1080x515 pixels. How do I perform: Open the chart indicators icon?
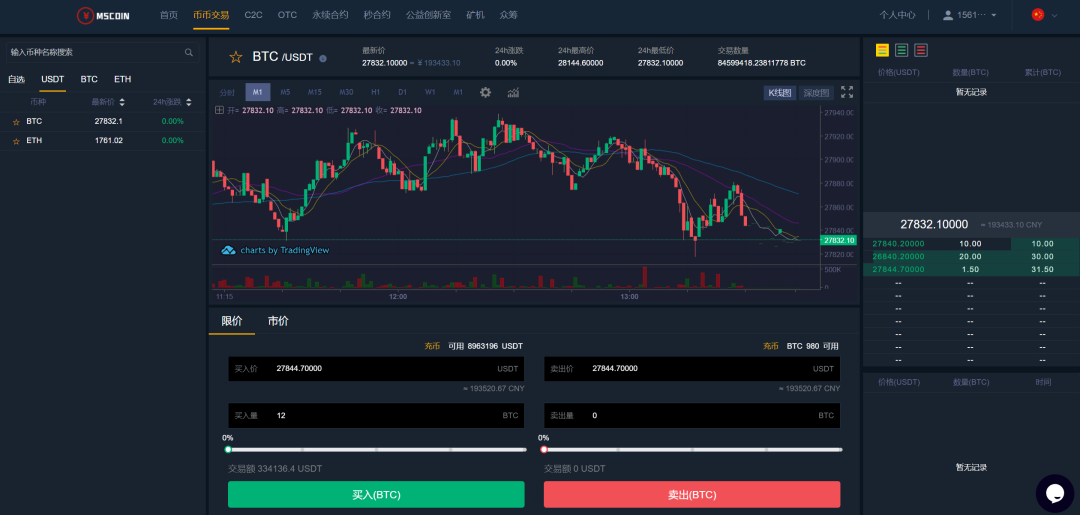(x=513, y=92)
